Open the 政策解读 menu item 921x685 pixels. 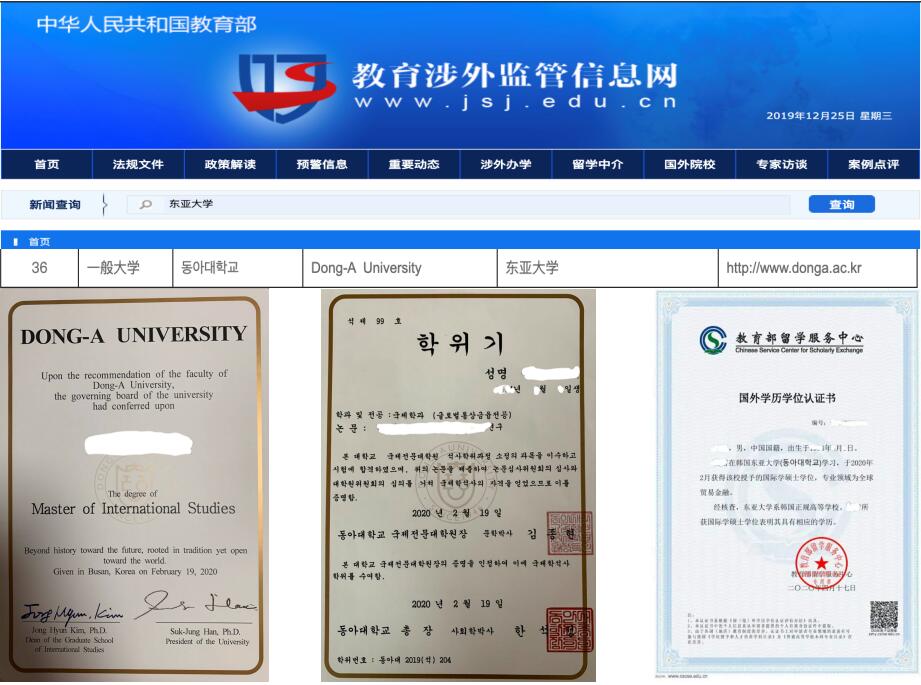[230, 164]
